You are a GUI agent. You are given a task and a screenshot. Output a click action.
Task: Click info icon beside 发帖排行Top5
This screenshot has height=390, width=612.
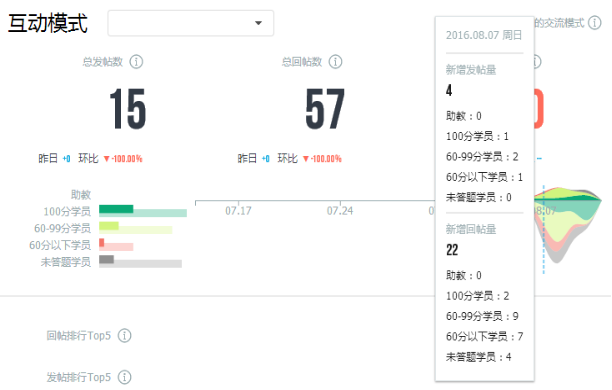[x=125, y=378]
